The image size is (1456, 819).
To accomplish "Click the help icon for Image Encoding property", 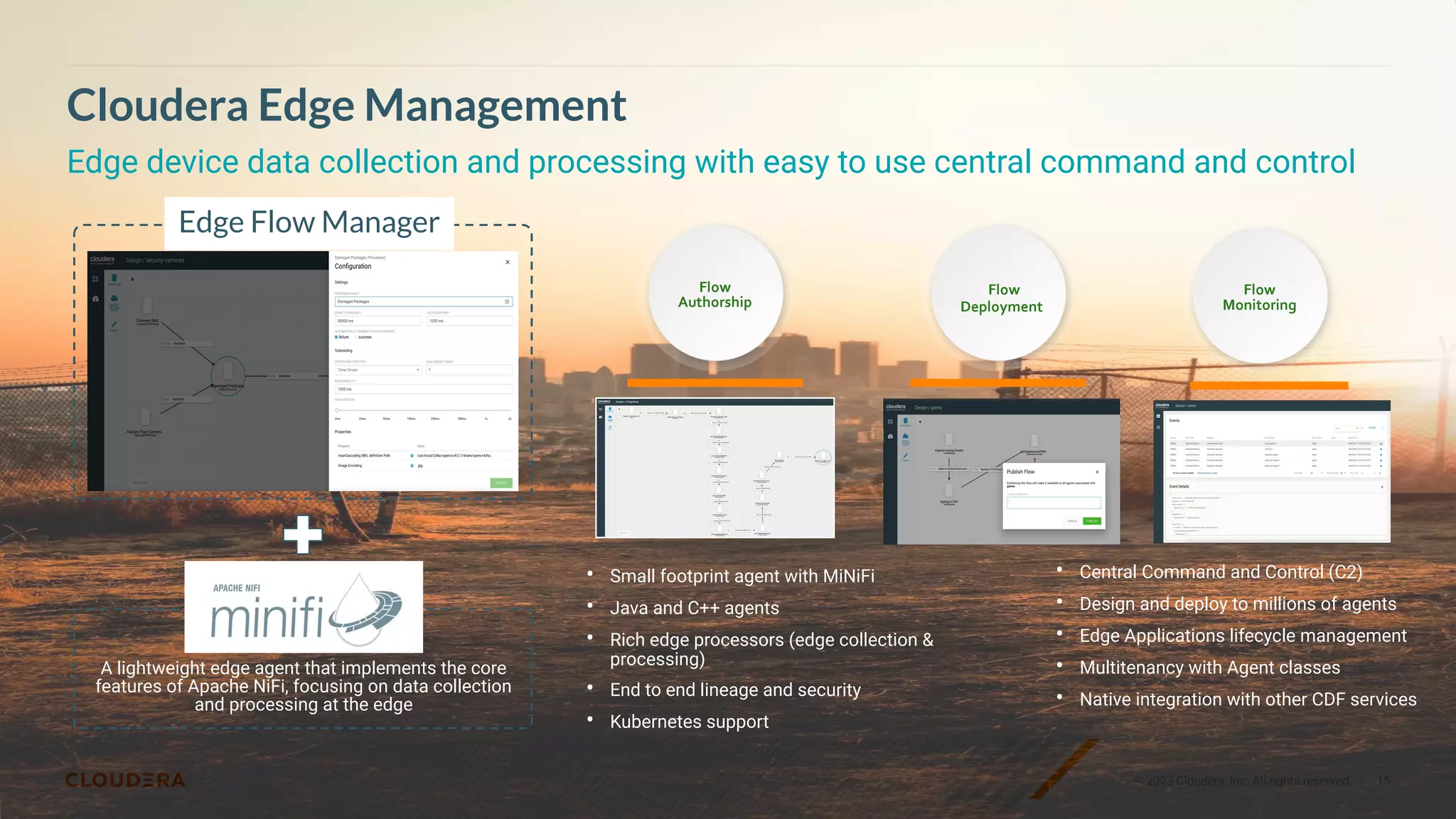I will click(412, 466).
